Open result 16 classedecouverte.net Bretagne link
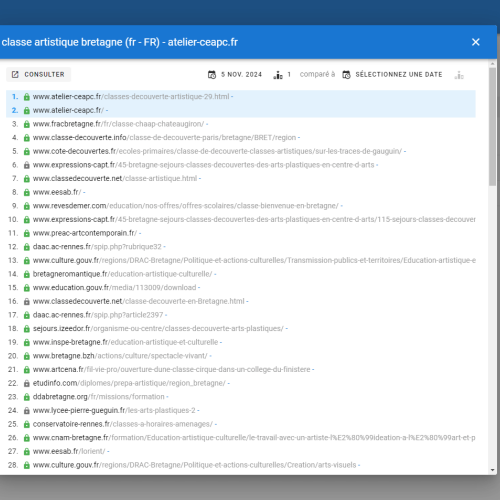500x500 pixels. click(x=139, y=301)
